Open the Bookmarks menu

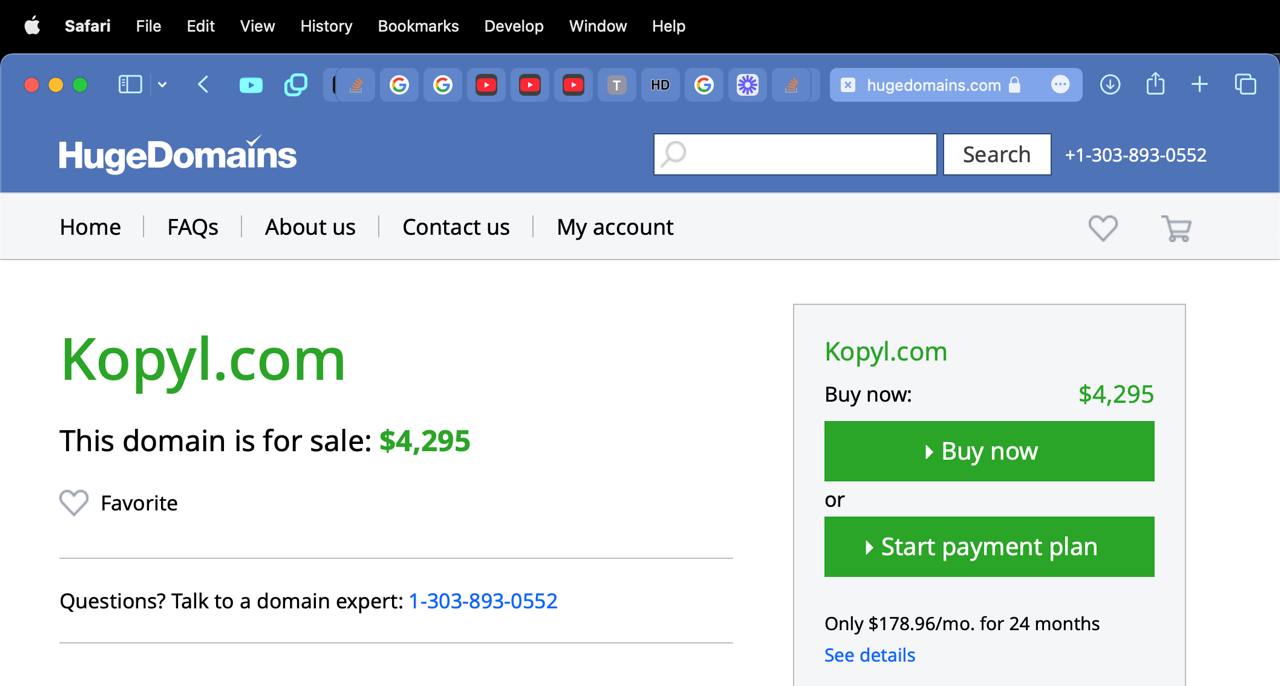(x=418, y=26)
